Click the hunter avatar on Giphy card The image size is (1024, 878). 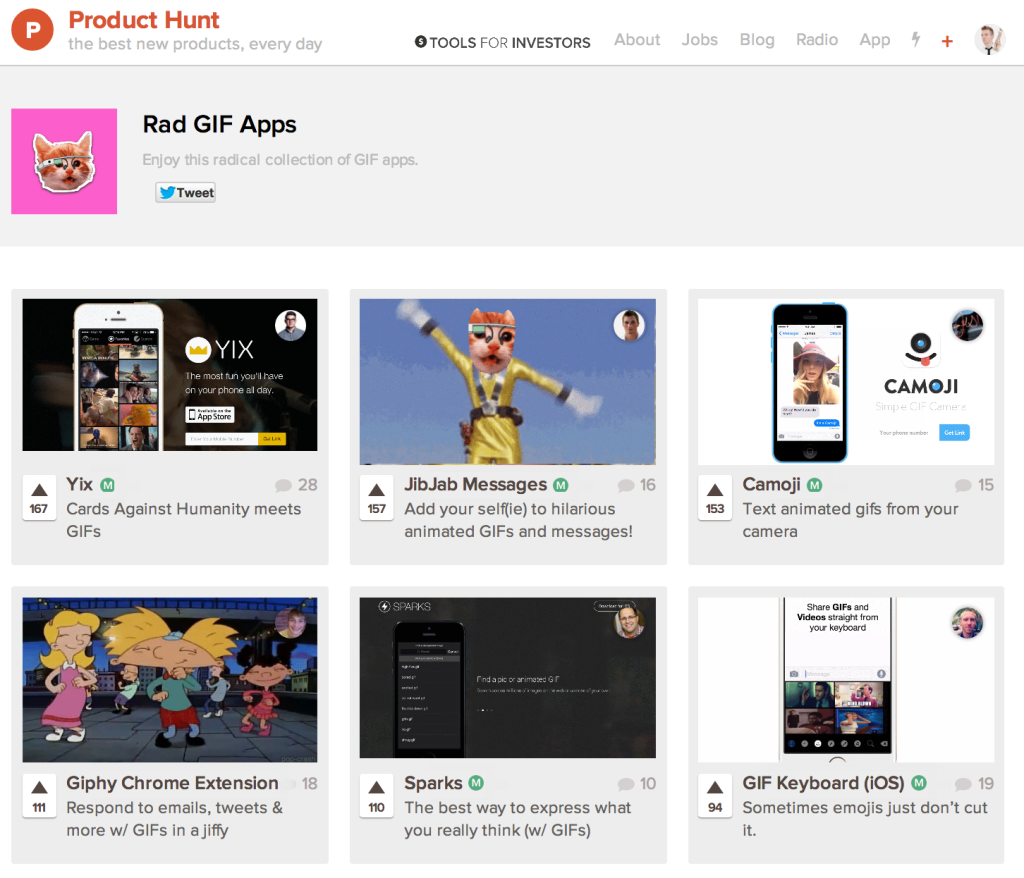point(291,623)
